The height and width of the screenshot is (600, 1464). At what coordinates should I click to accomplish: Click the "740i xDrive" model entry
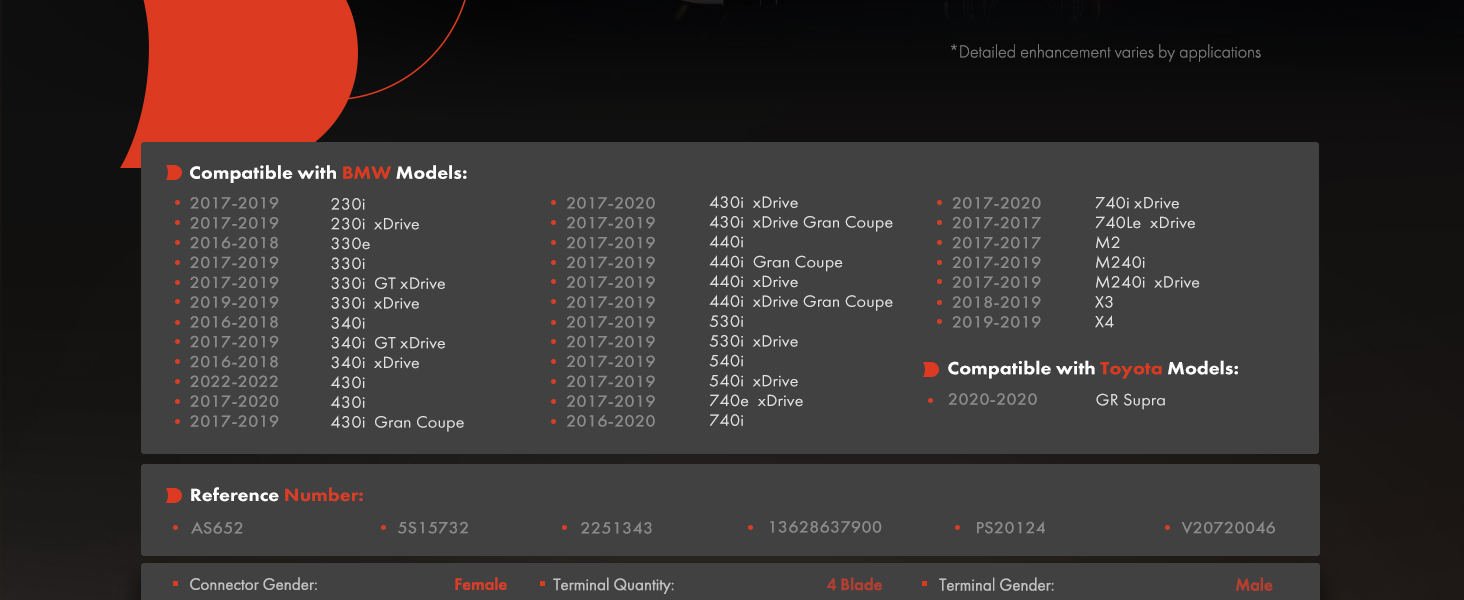(1137, 203)
